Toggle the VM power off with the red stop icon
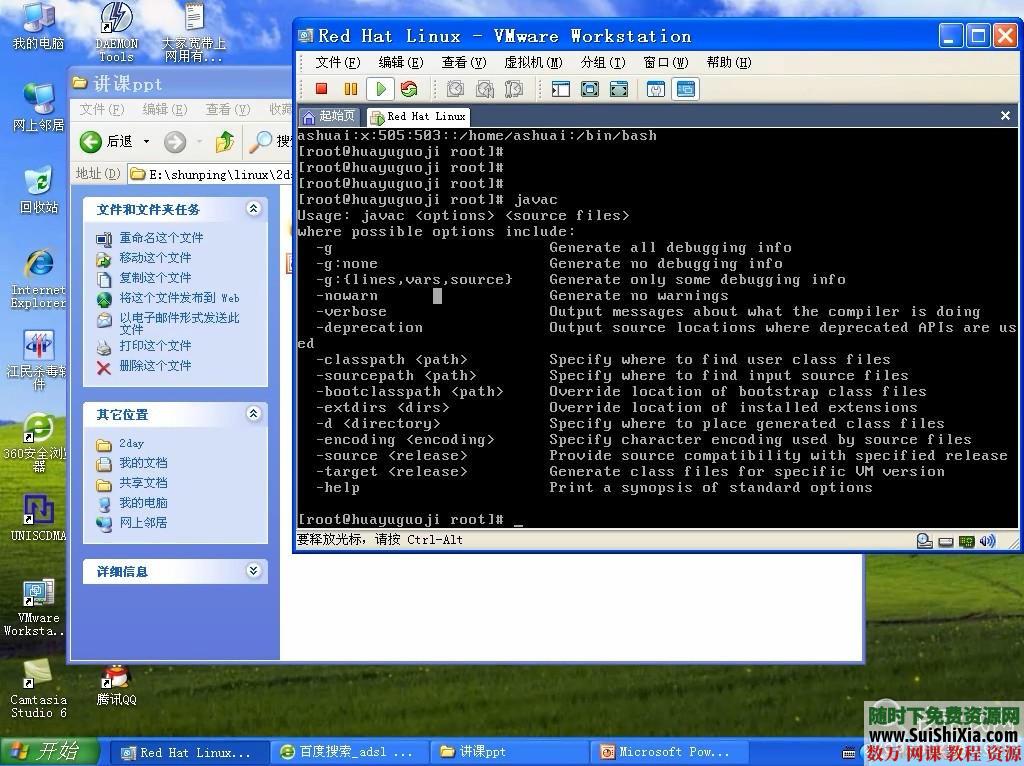Screen dimensions: 1024x766 320,89
